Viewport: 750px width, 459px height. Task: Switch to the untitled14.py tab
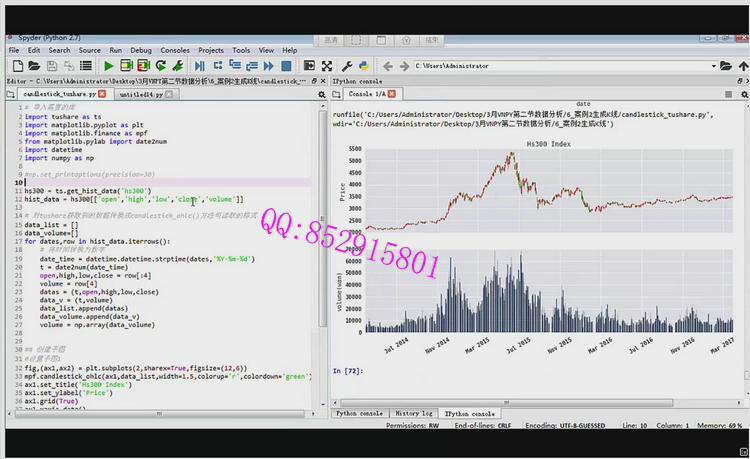click(x=141, y=93)
